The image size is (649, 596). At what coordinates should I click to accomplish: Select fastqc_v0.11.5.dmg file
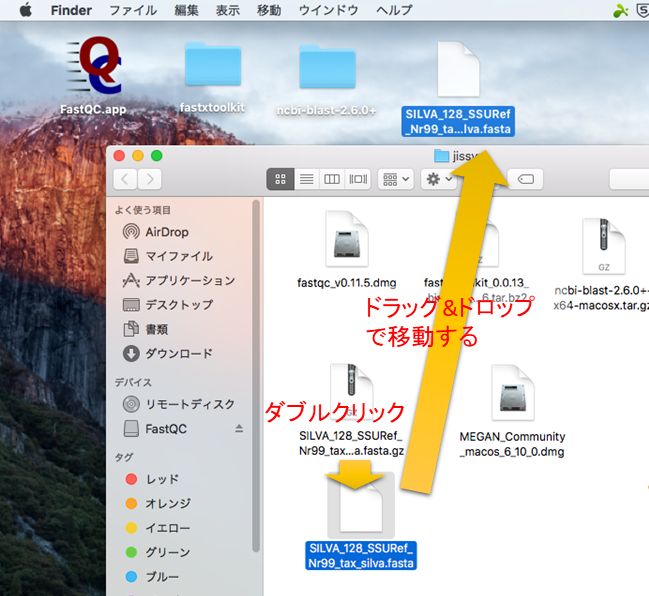[x=347, y=239]
